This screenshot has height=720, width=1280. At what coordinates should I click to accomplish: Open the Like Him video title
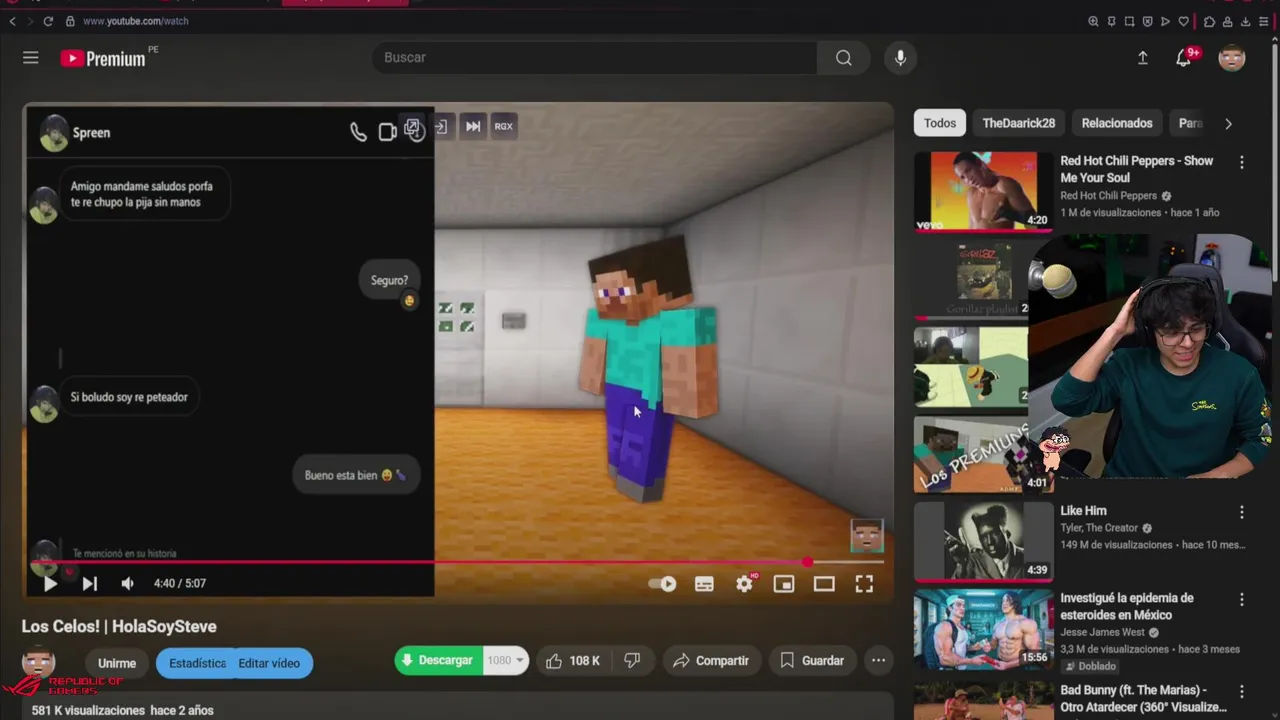click(1083, 511)
